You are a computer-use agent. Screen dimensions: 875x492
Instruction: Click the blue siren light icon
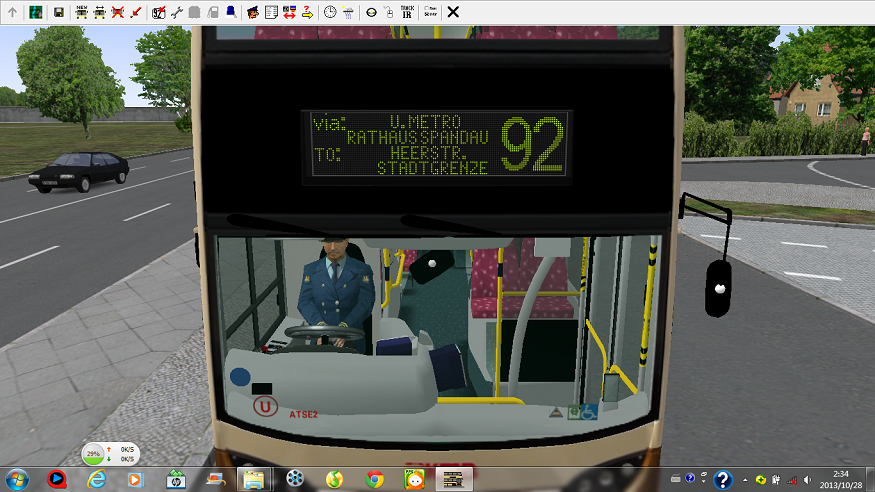click(230, 12)
